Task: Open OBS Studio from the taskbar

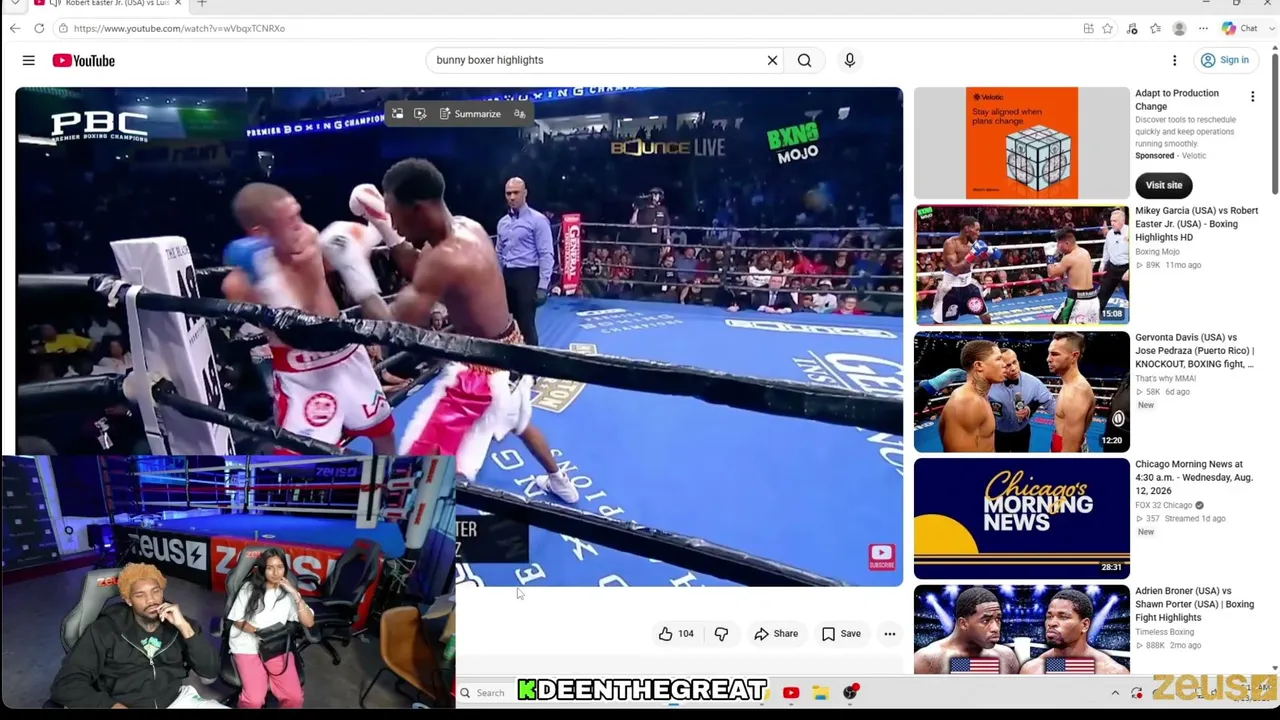Action: pyautogui.click(x=850, y=692)
